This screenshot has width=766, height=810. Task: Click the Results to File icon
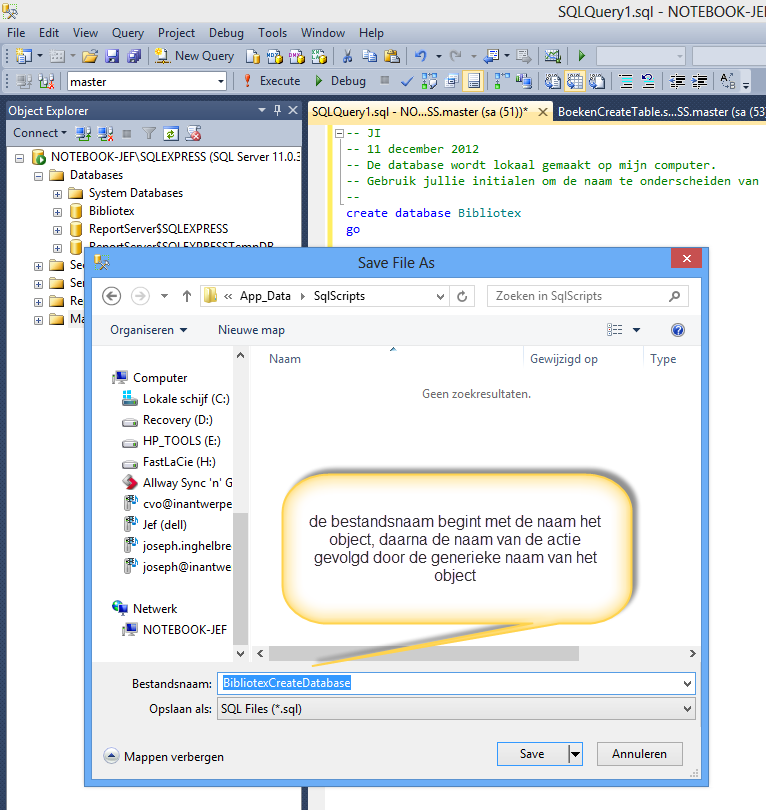[x=598, y=82]
